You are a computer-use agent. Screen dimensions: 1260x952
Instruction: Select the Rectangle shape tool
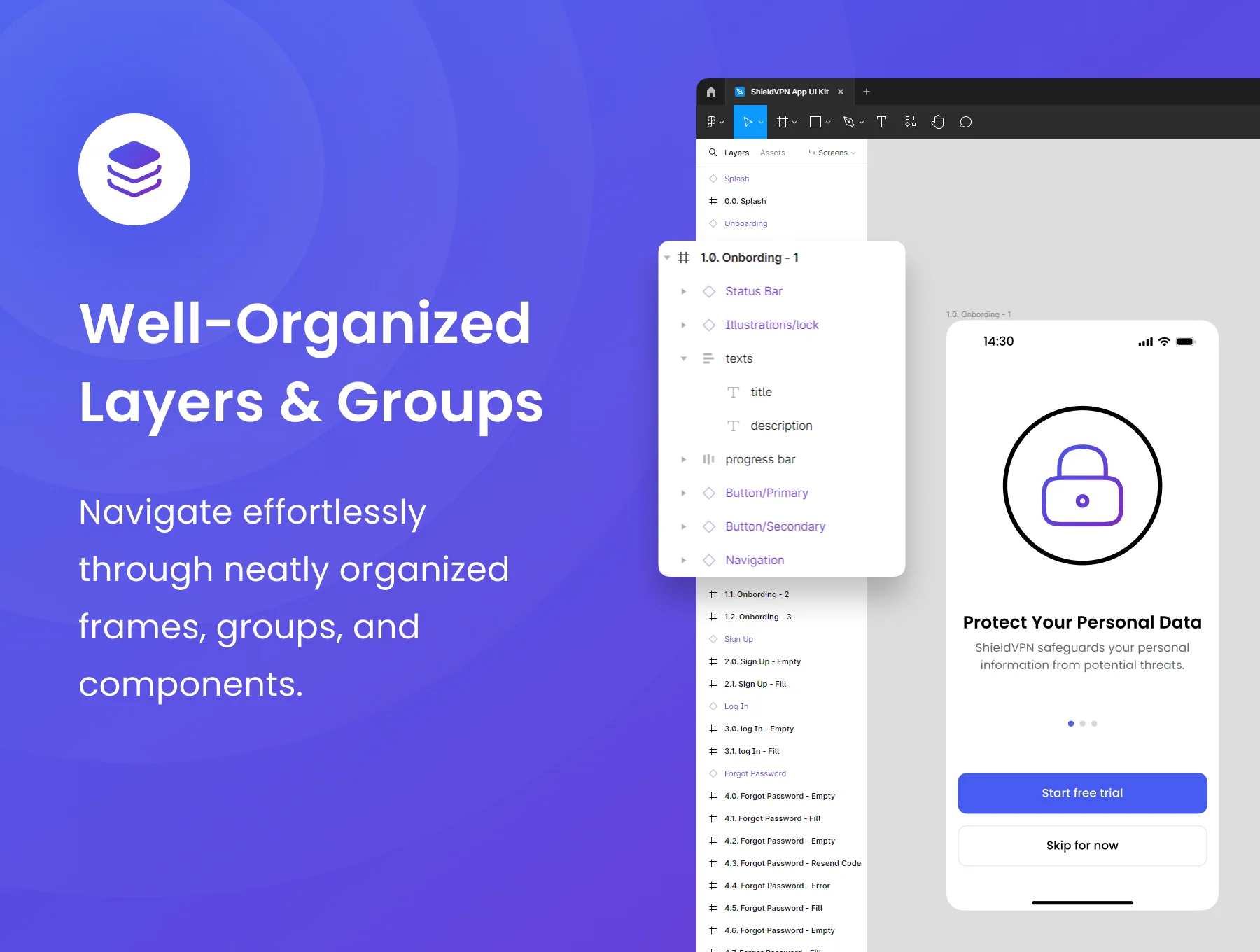click(815, 122)
